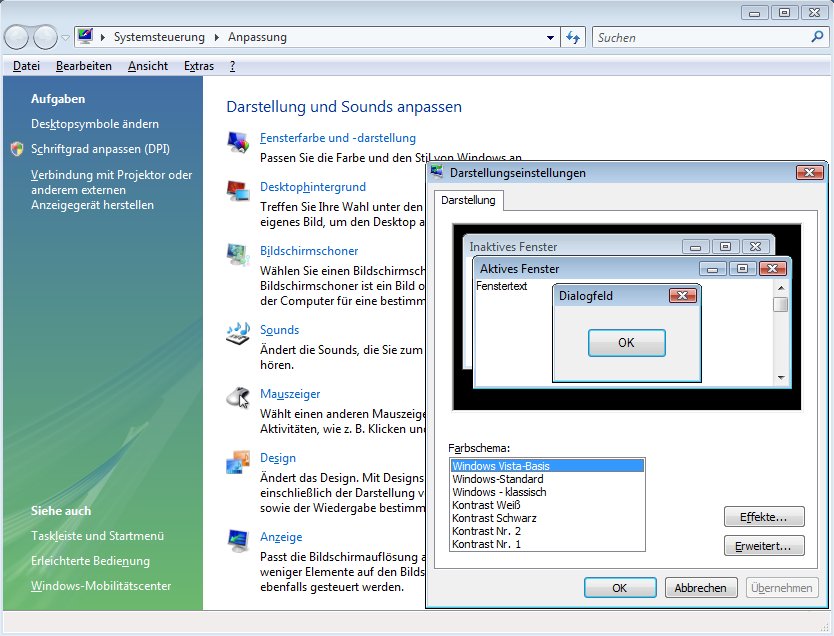The image size is (834, 636).
Task: Select the Darstellung tab
Action: coord(468,200)
